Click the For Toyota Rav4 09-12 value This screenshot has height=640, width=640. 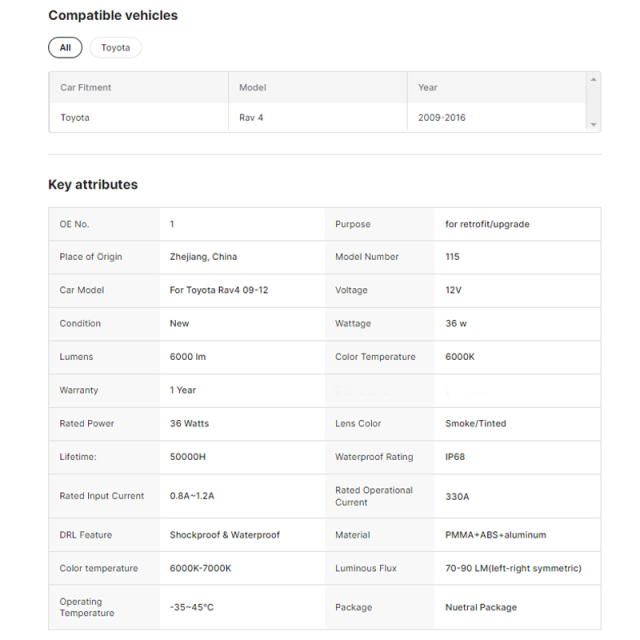tap(219, 290)
